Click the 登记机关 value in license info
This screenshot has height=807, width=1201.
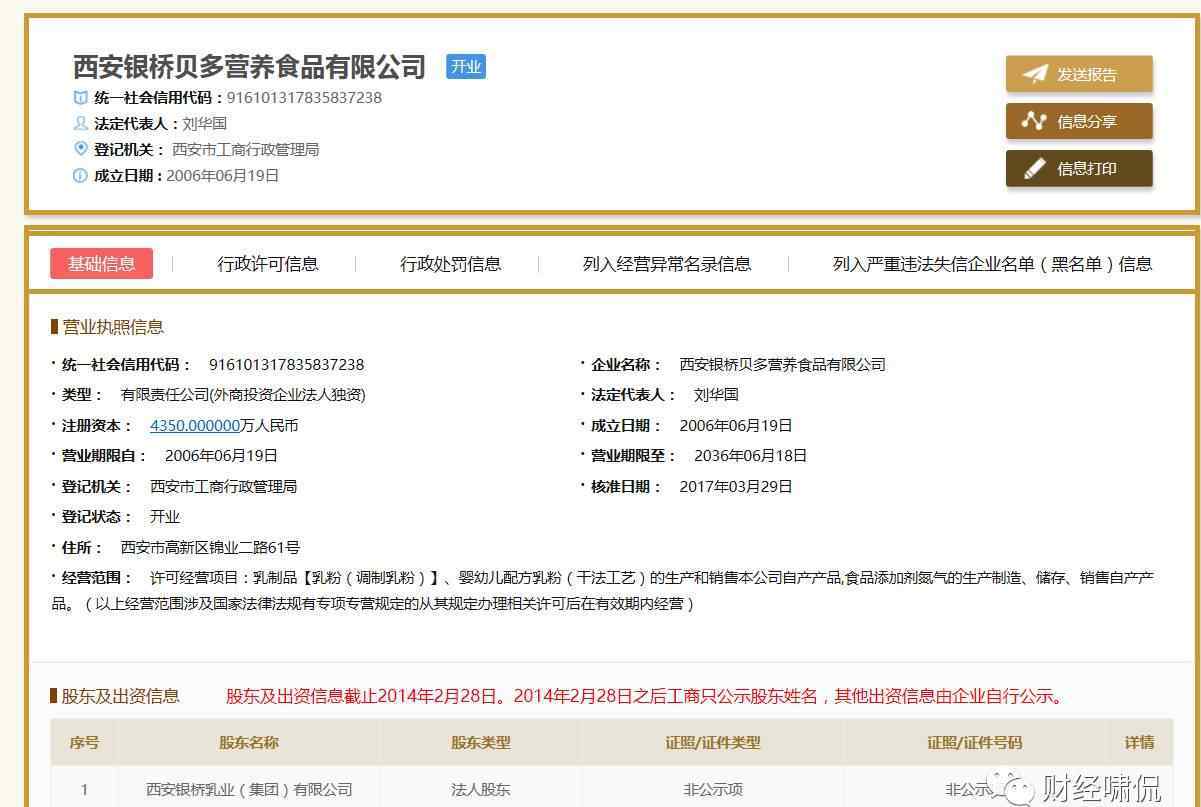tap(223, 487)
